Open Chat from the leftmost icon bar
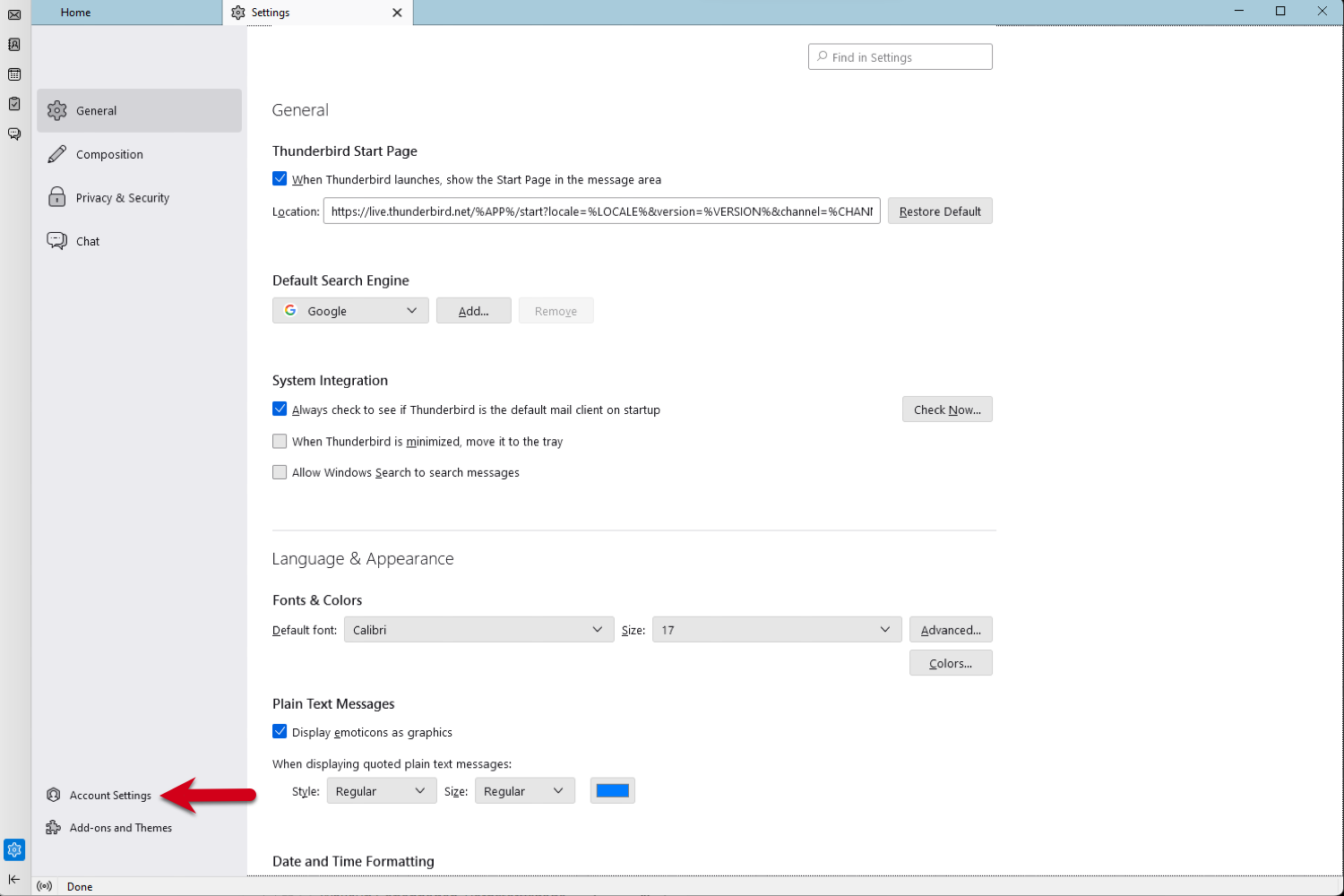1344x896 pixels. click(x=13, y=134)
